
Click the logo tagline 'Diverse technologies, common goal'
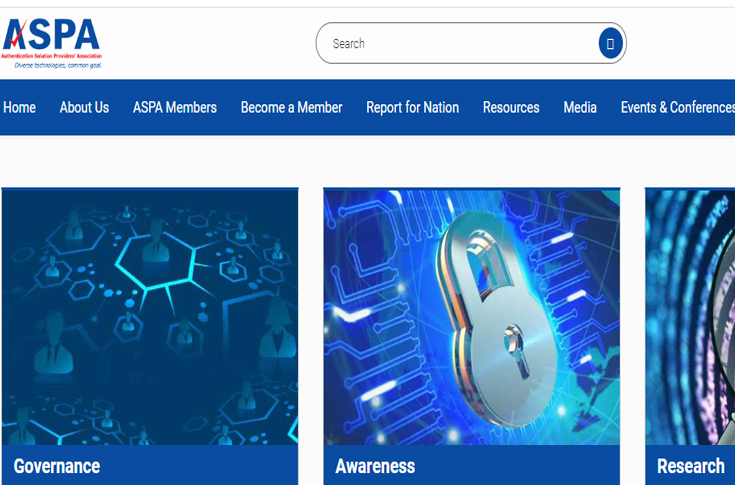(52, 64)
